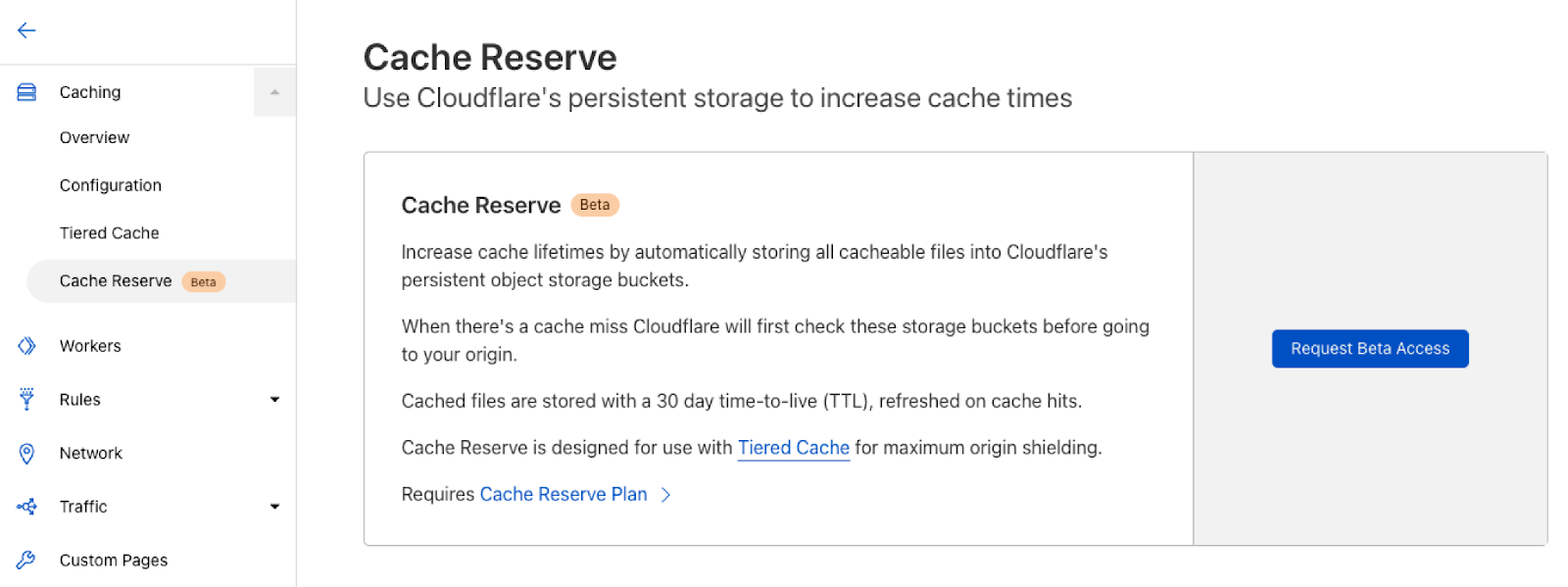Click the back arrow icon
The width and height of the screenshot is (1568, 587).
(x=26, y=30)
